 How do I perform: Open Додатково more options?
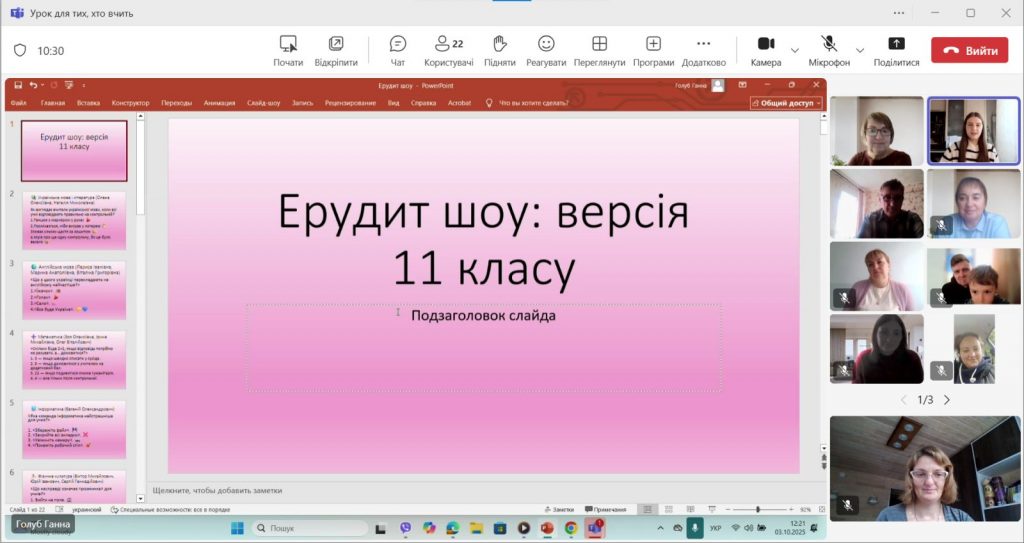(703, 50)
